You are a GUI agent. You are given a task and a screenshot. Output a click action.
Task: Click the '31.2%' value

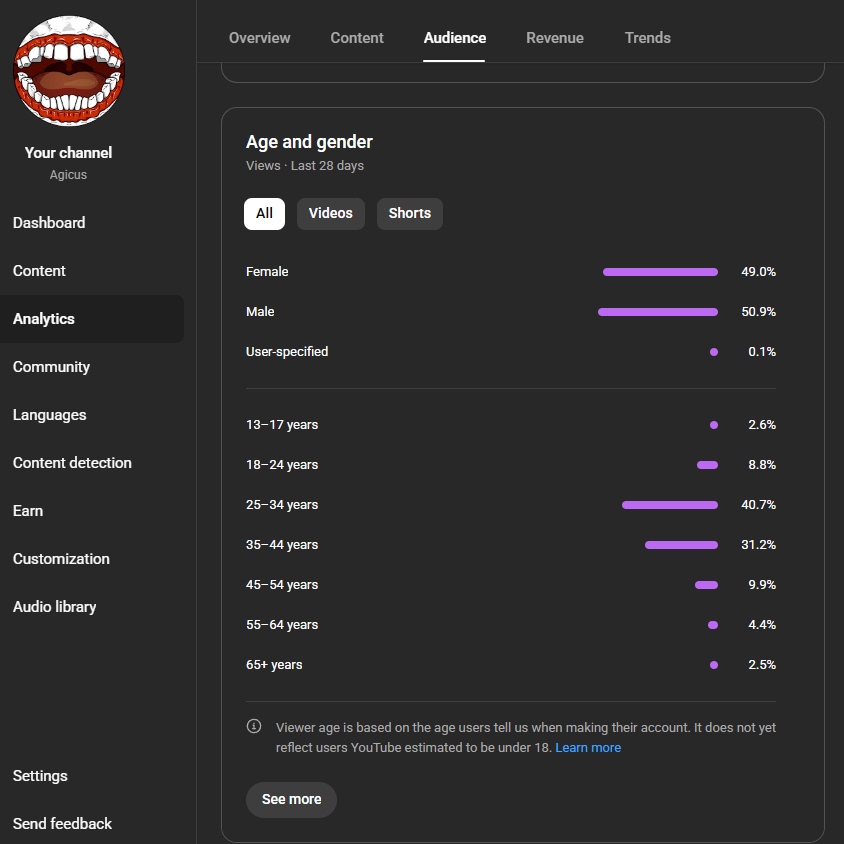pyautogui.click(x=758, y=545)
